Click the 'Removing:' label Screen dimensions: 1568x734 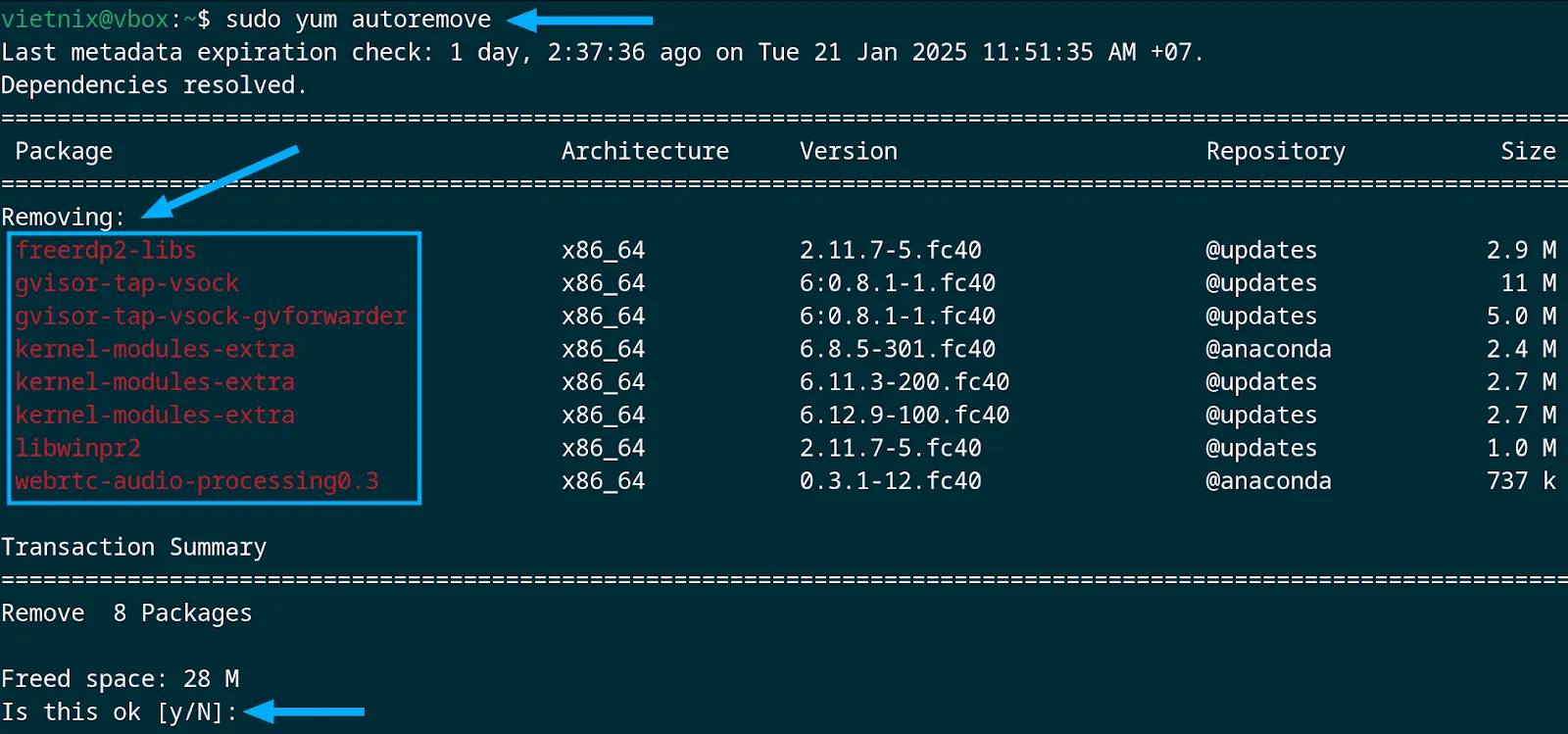tap(64, 218)
